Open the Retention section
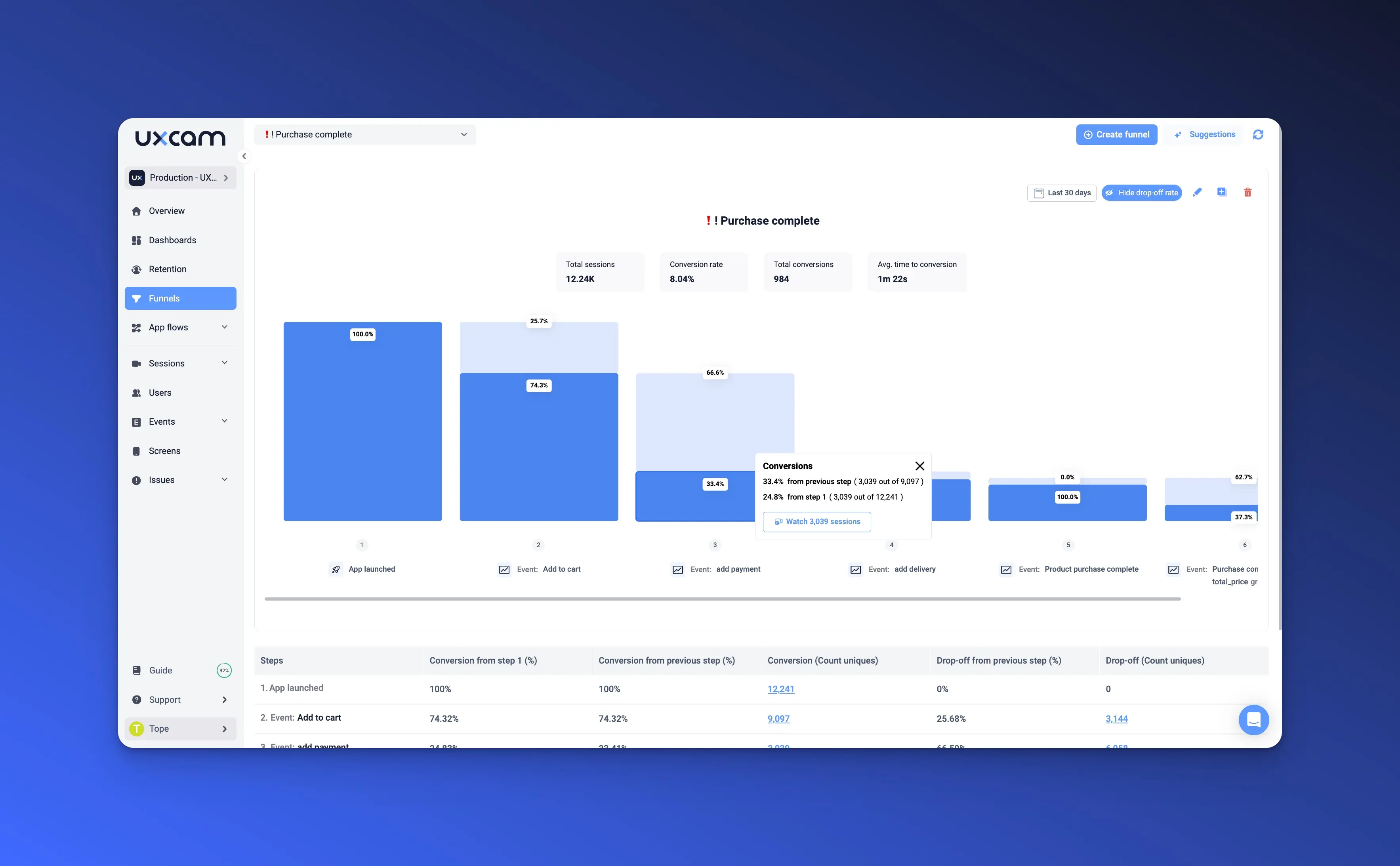The height and width of the screenshot is (866, 1400). point(167,269)
